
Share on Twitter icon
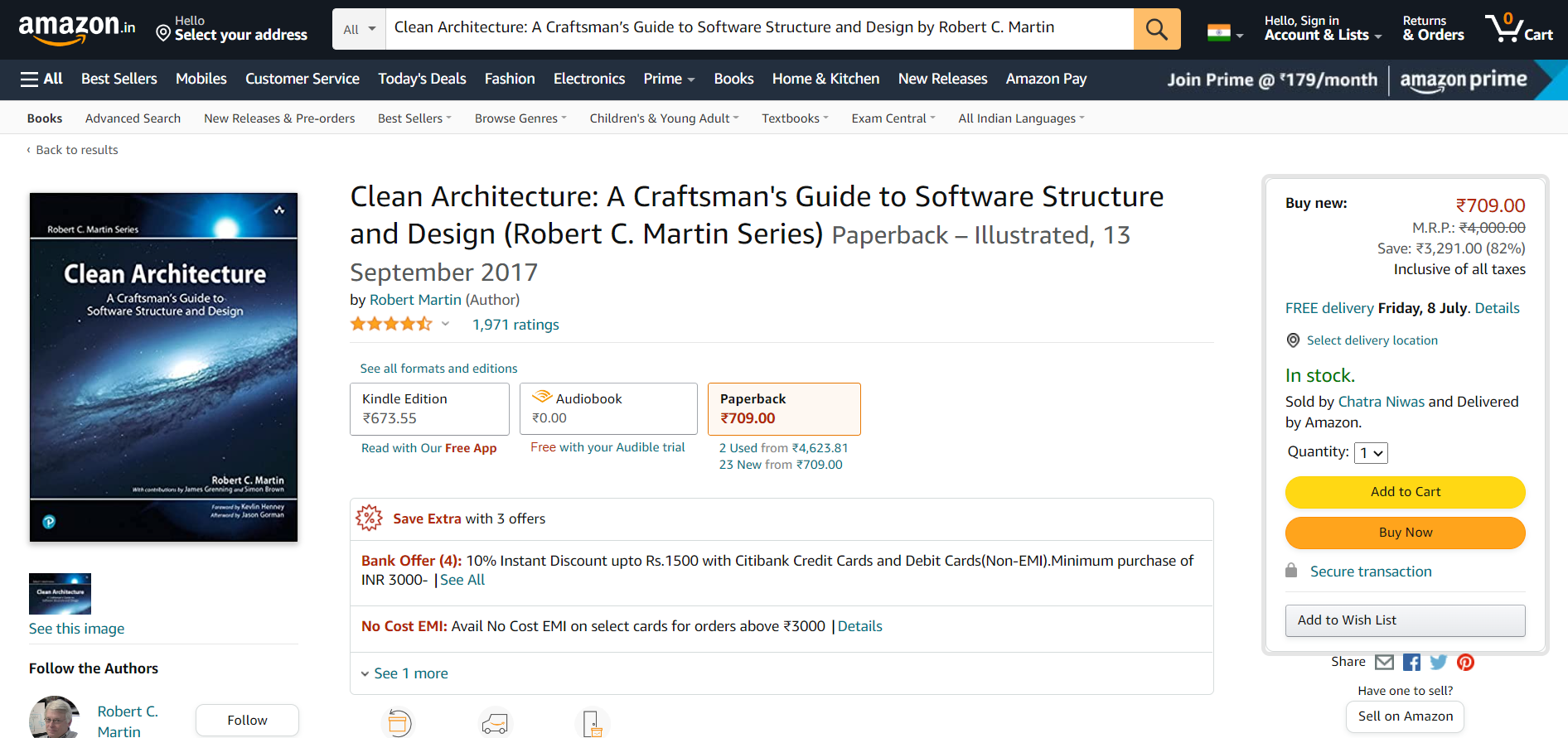pos(1439,662)
